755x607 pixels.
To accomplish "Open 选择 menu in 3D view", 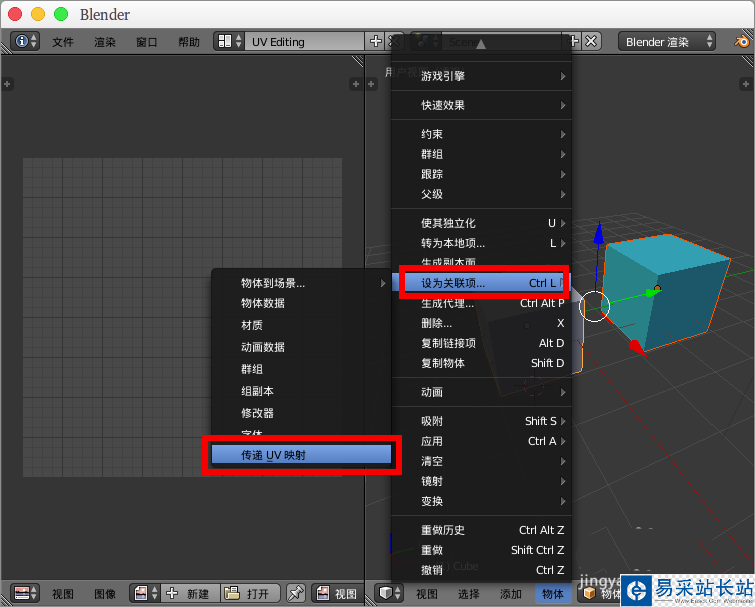I will (469, 594).
